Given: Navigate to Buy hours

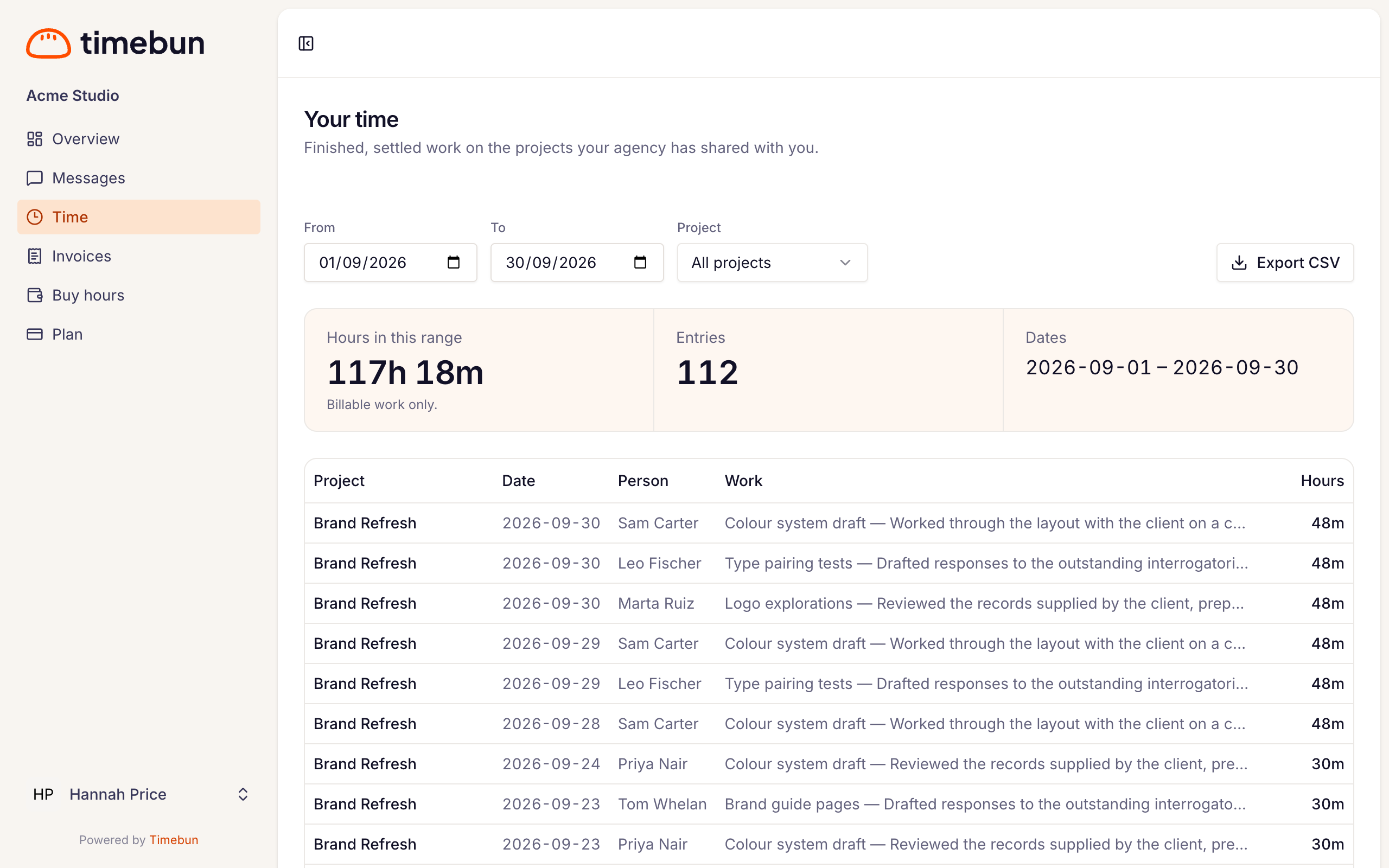Looking at the screenshot, I should click(138, 295).
